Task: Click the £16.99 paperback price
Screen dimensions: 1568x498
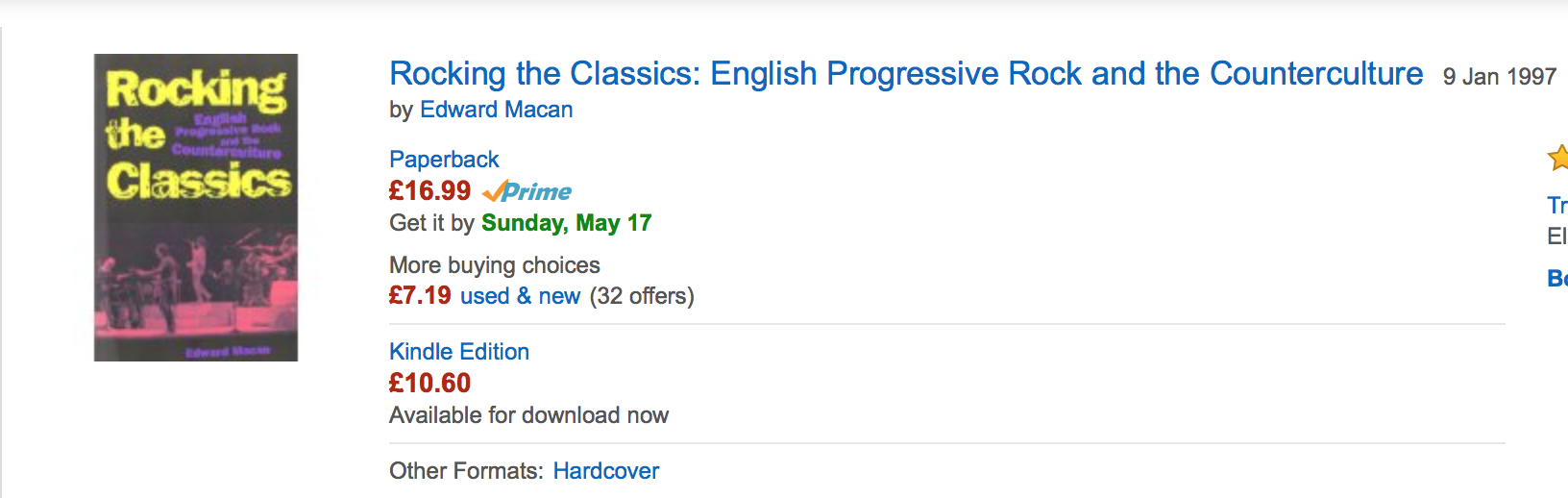Action: tap(429, 190)
